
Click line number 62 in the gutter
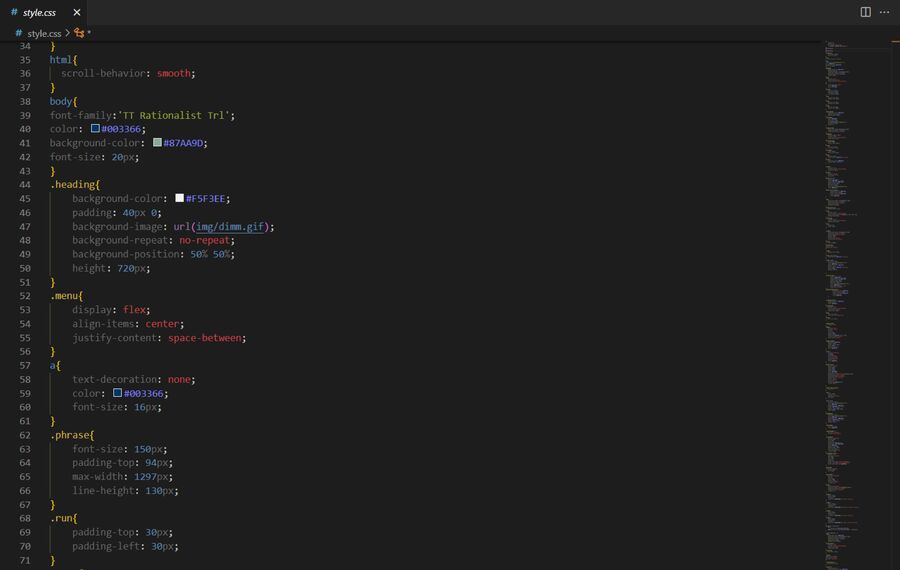[x=25, y=435]
